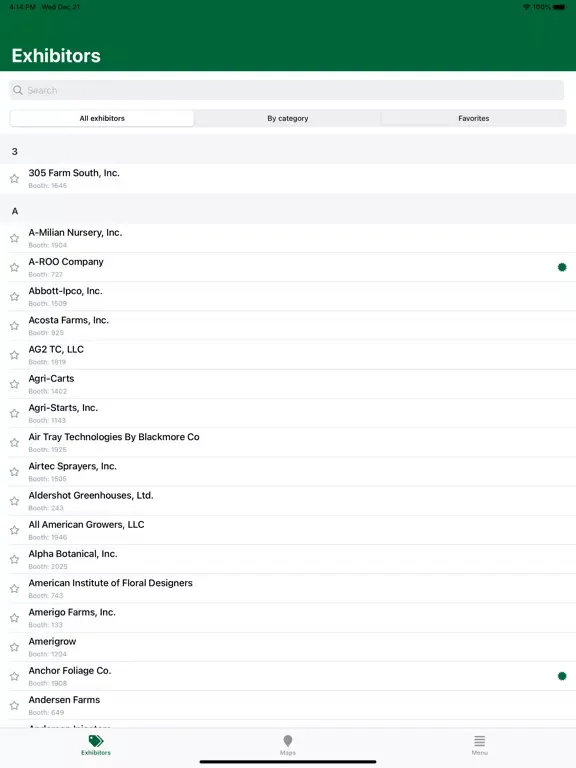The image size is (576, 768).
Task: Tap star icon for All American Growers
Action: click(x=15, y=530)
